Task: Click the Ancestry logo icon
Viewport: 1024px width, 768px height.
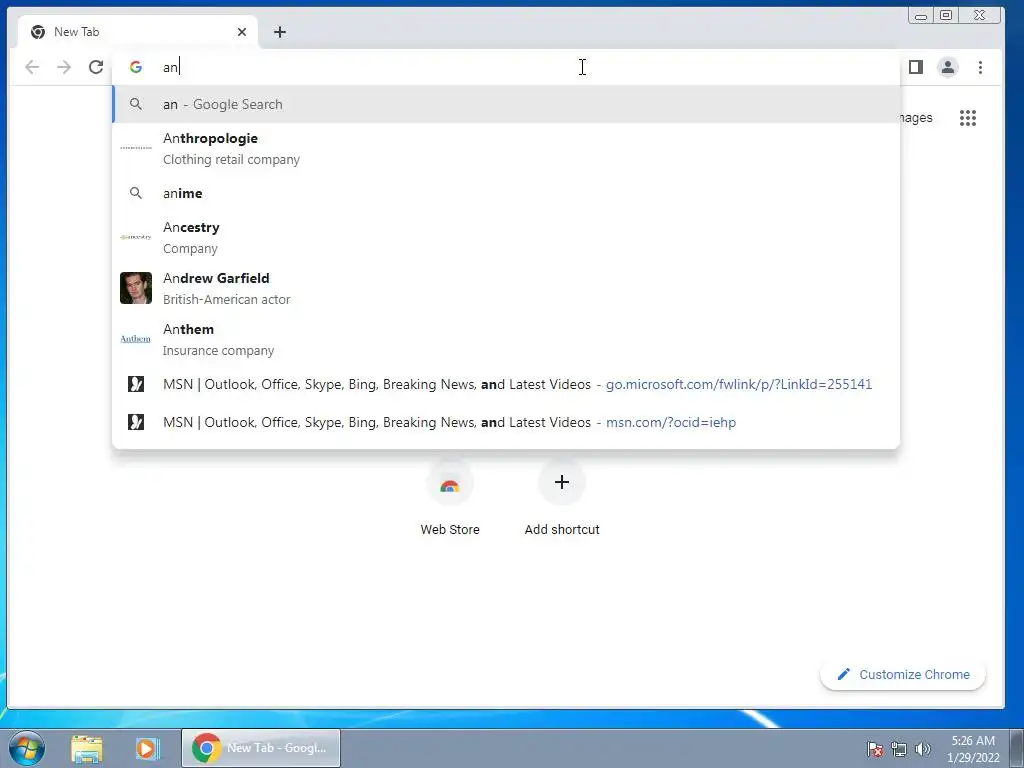Action: coord(136,237)
